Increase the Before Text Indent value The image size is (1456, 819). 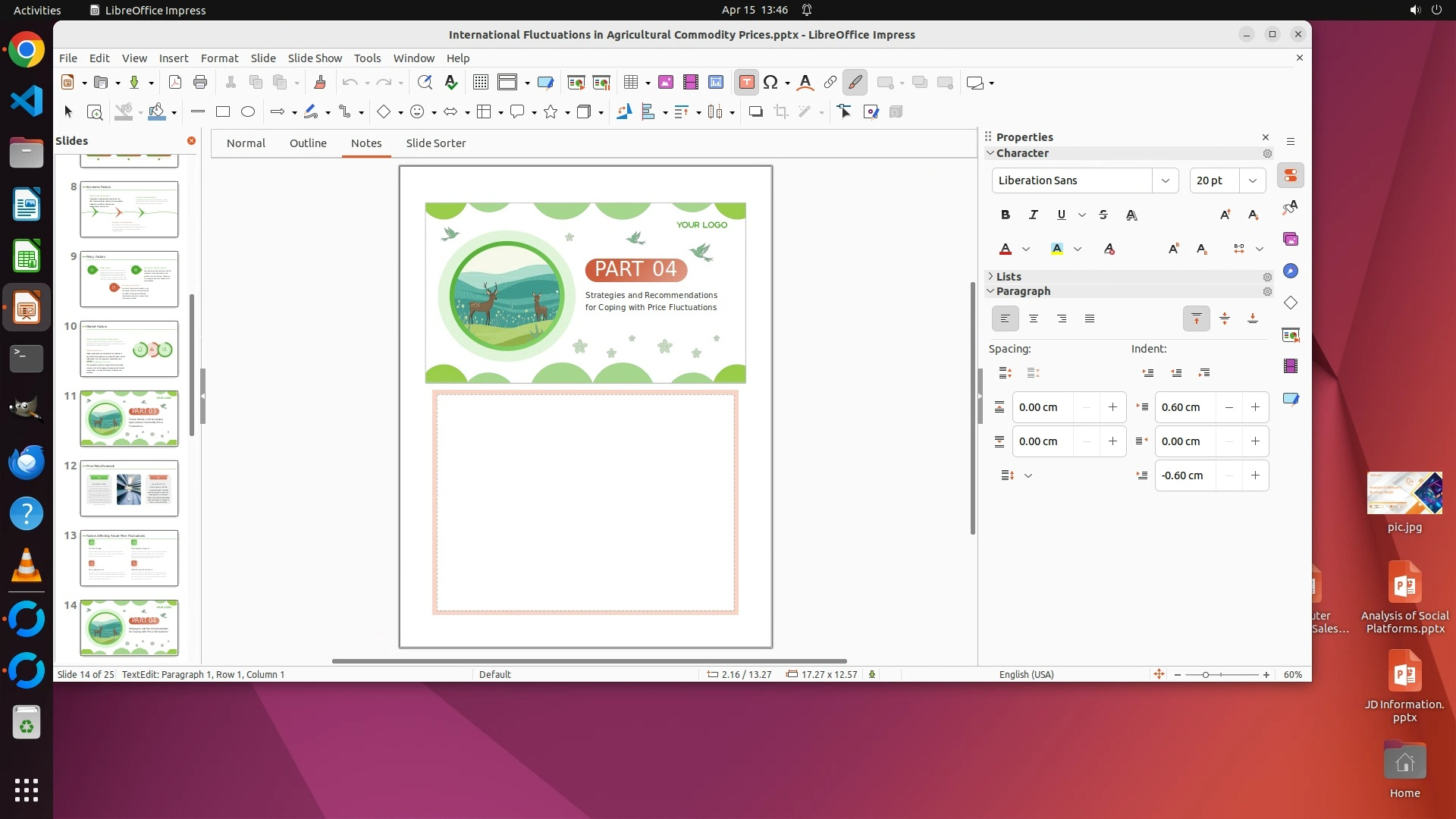[1255, 407]
